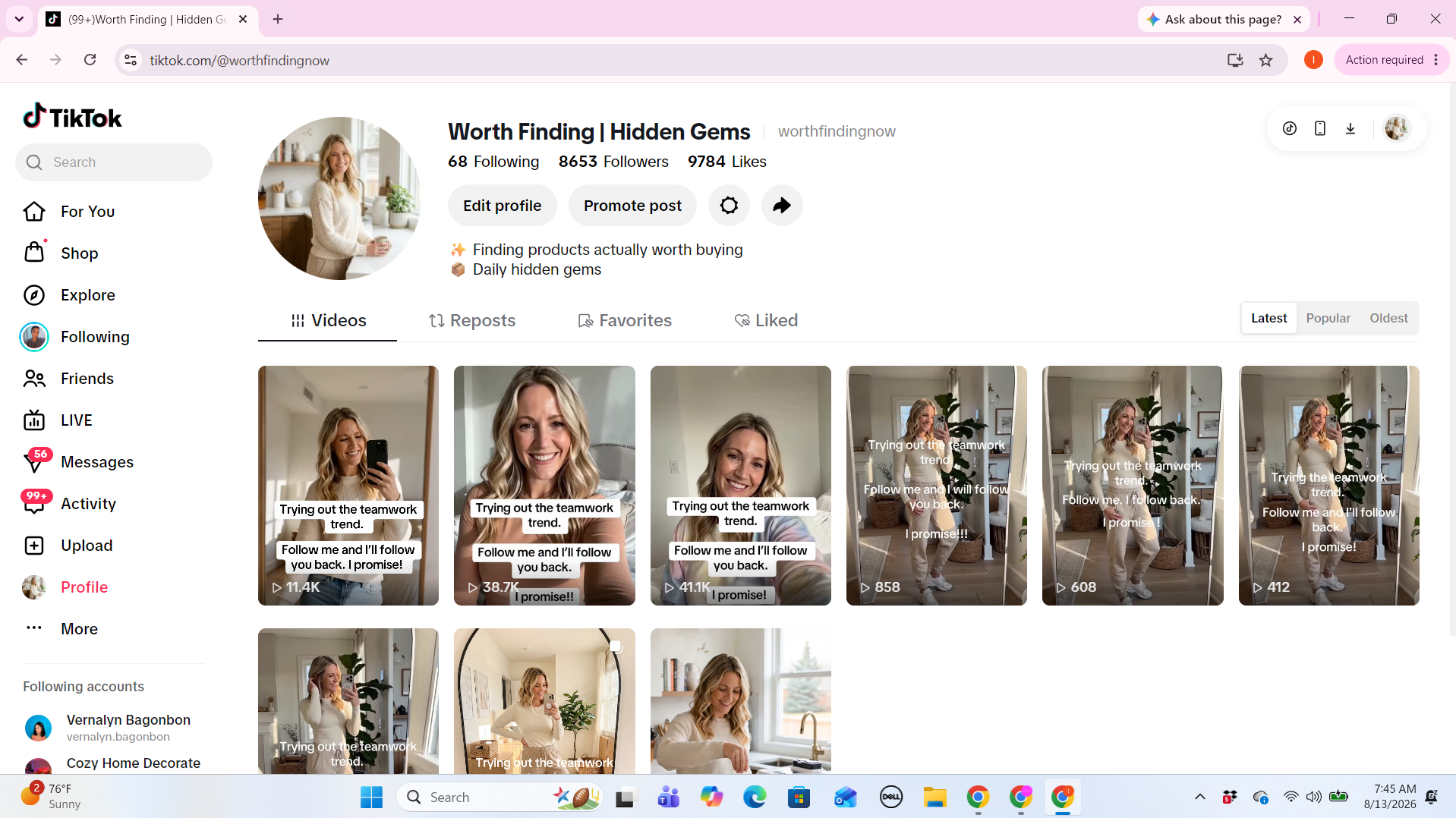The width and height of the screenshot is (1456, 818).
Task: Open the Following feed
Action: pos(75,337)
